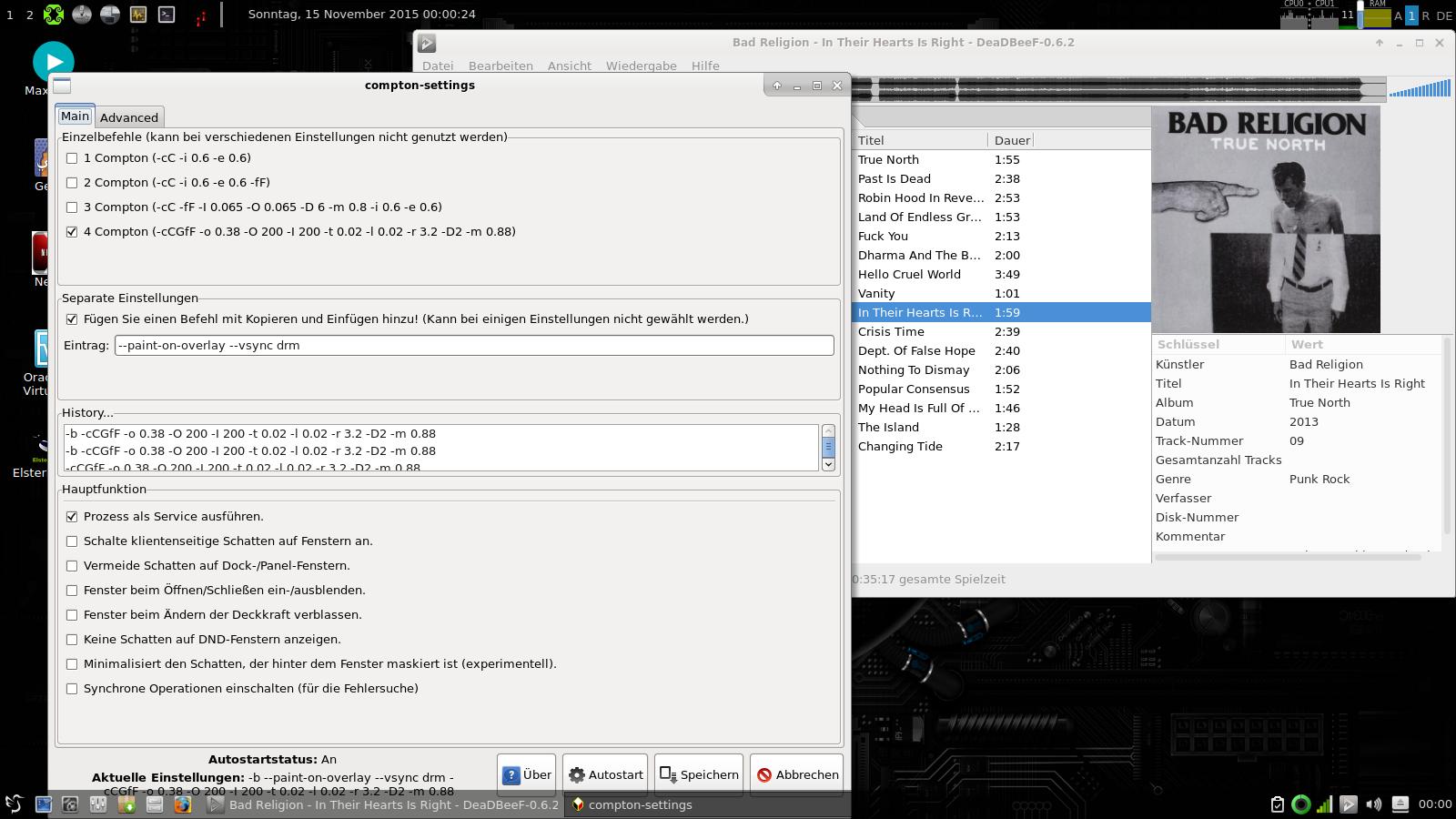
Task: Switch to workspace 2 in top panel
Action: point(30,15)
